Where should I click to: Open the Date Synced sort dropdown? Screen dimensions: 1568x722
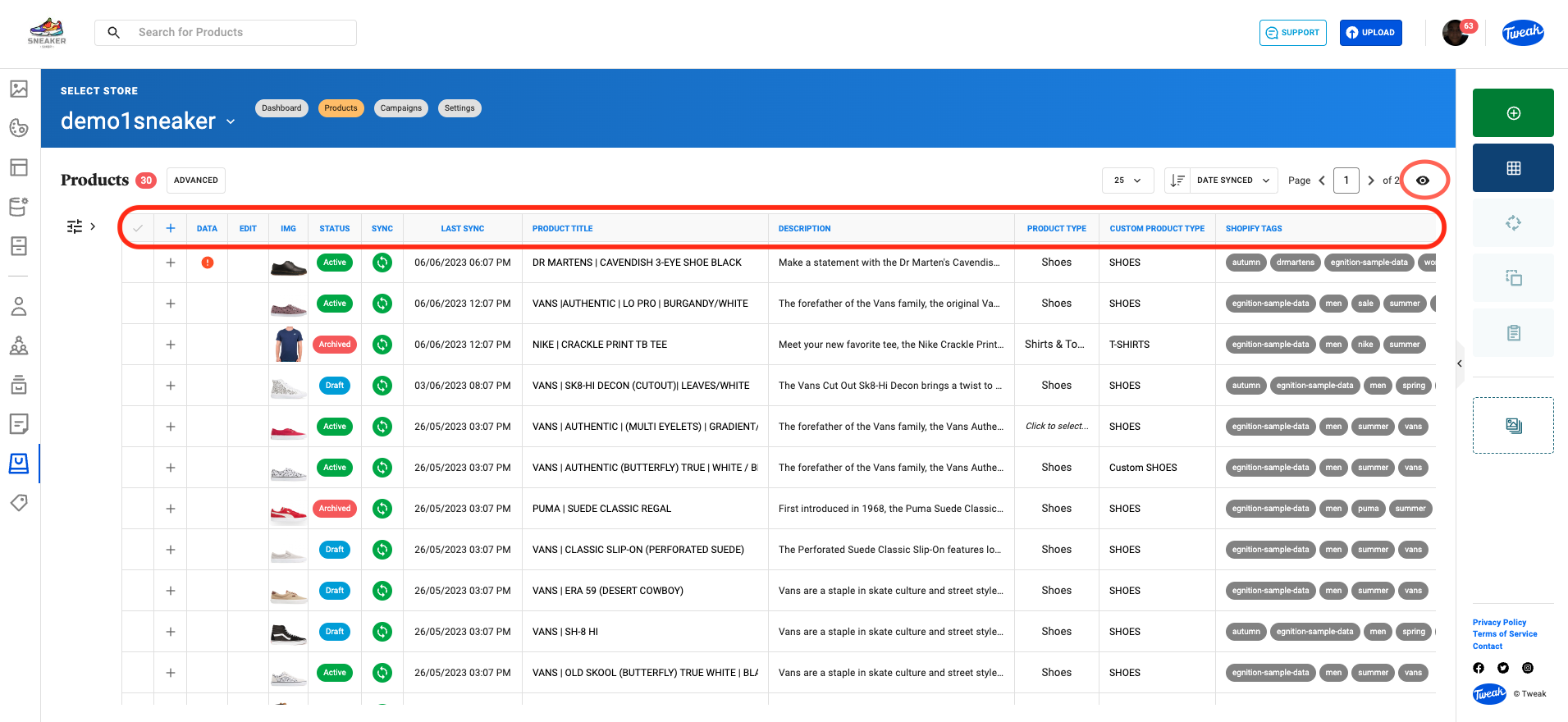pos(1233,180)
